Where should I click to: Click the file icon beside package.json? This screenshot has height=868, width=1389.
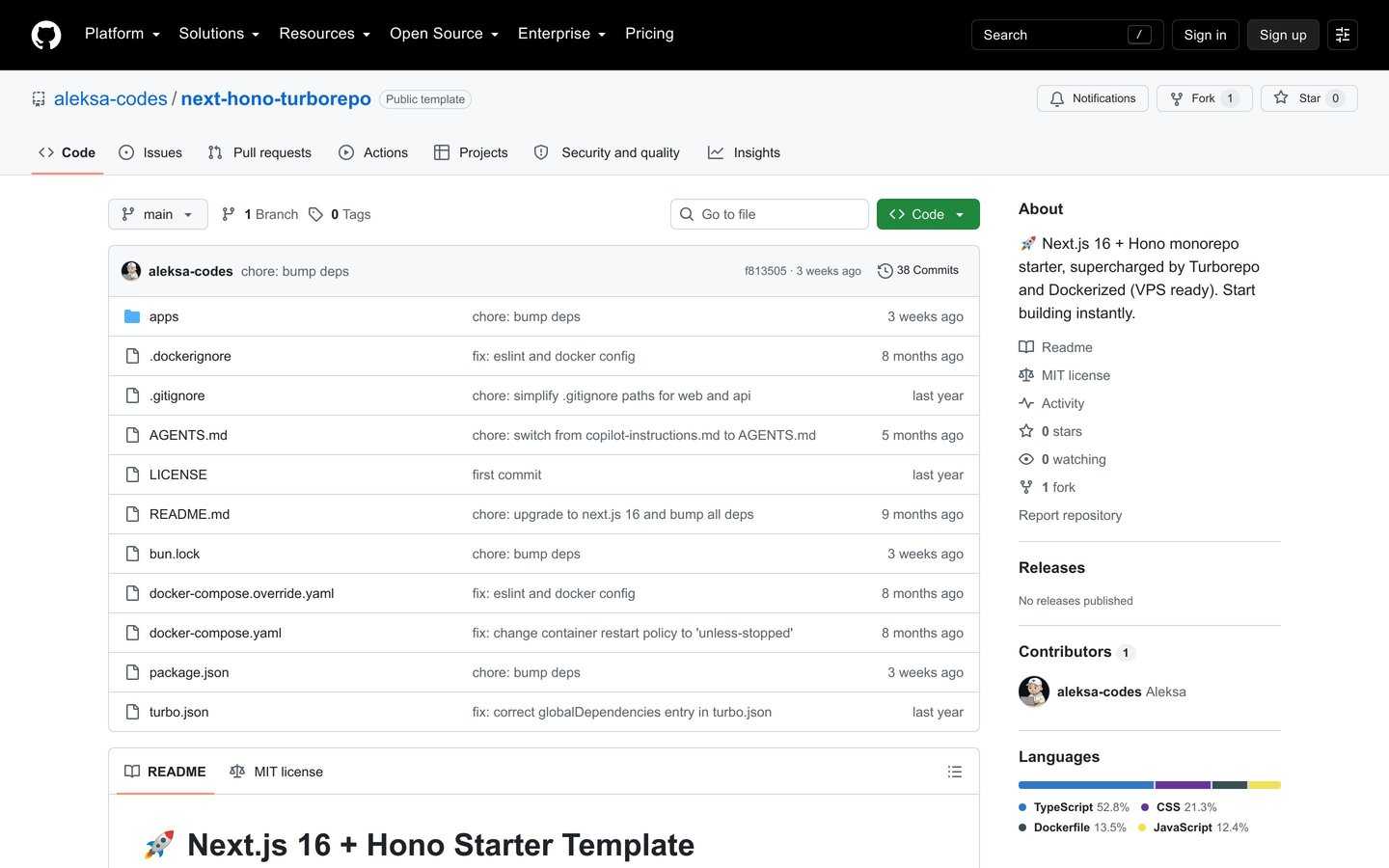132,672
